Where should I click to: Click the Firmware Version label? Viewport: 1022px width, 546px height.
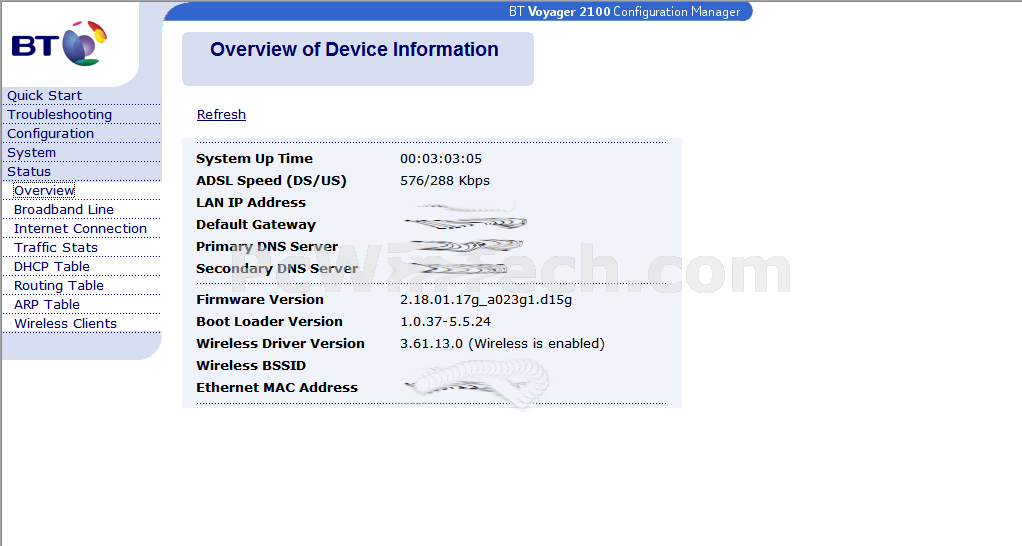pyautogui.click(x=260, y=300)
